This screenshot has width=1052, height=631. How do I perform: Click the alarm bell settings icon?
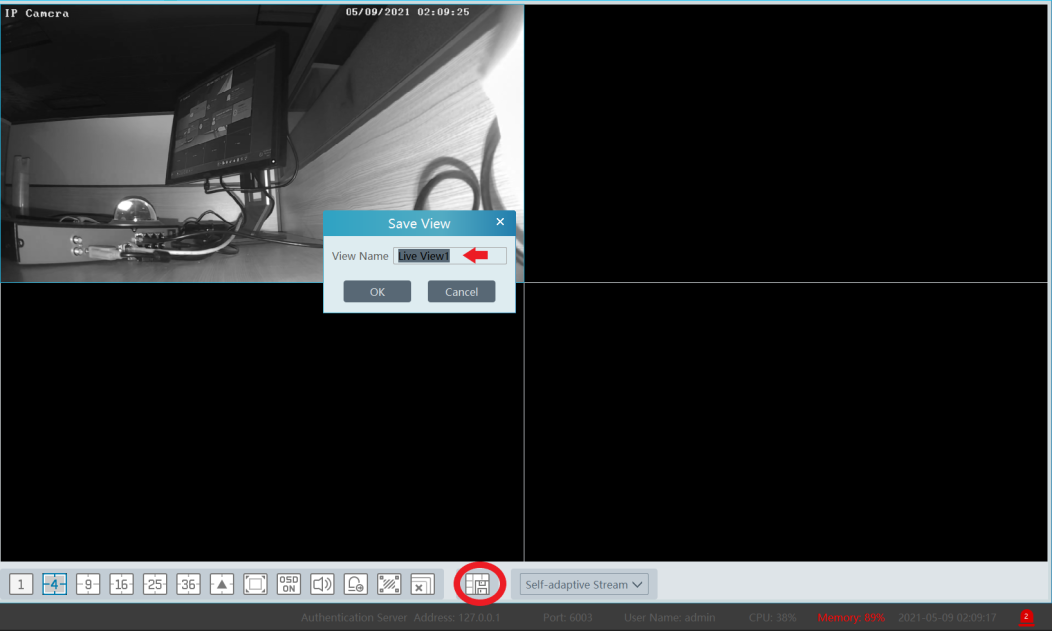tap(356, 585)
